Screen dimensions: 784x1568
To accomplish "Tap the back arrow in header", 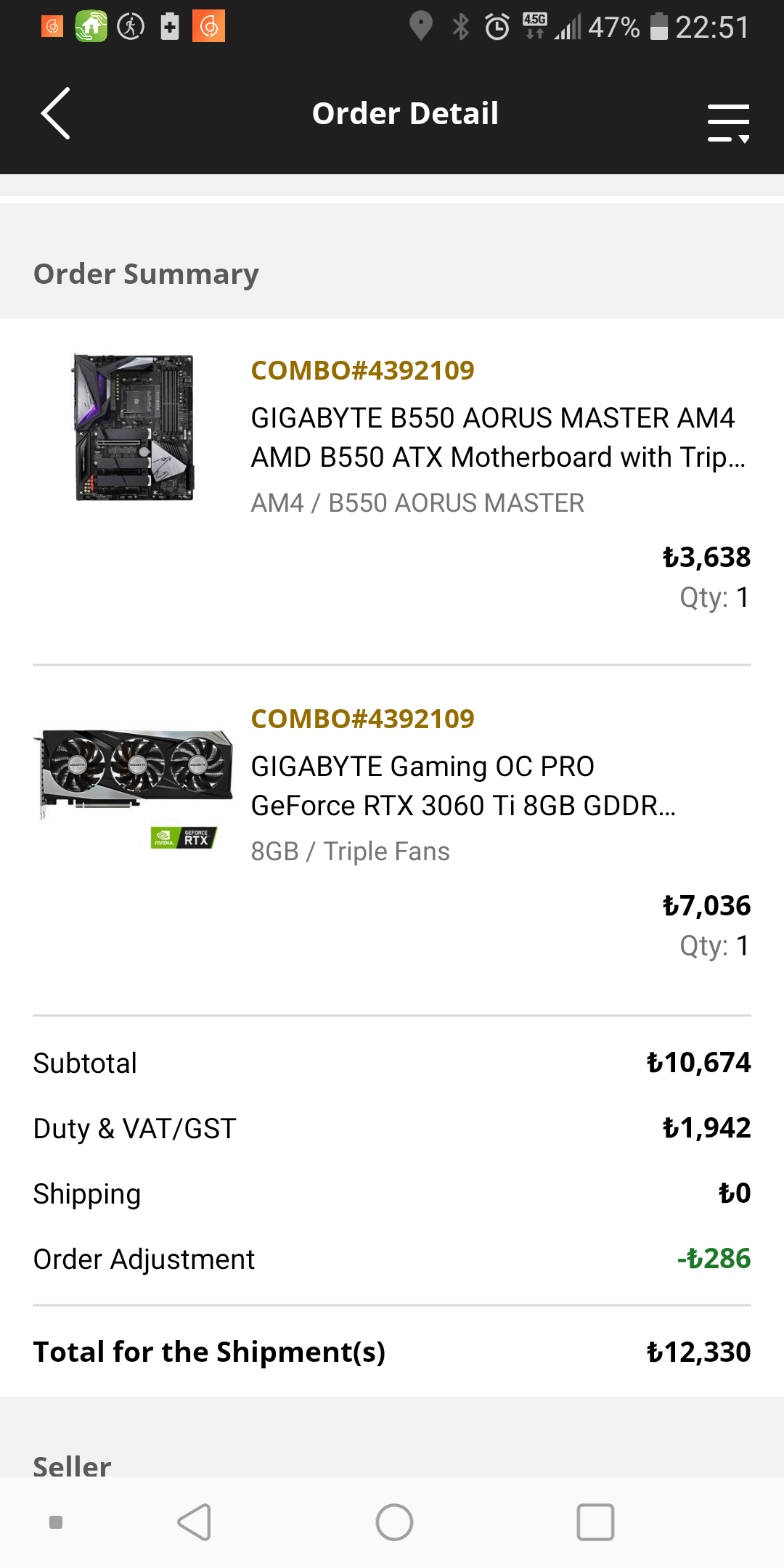I will (x=56, y=113).
